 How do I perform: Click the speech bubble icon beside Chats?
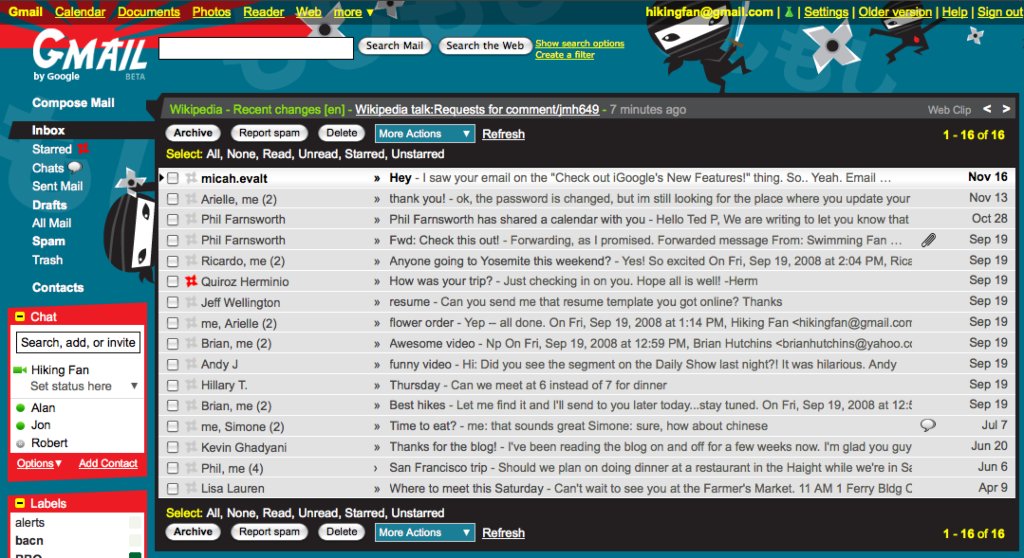point(74,167)
